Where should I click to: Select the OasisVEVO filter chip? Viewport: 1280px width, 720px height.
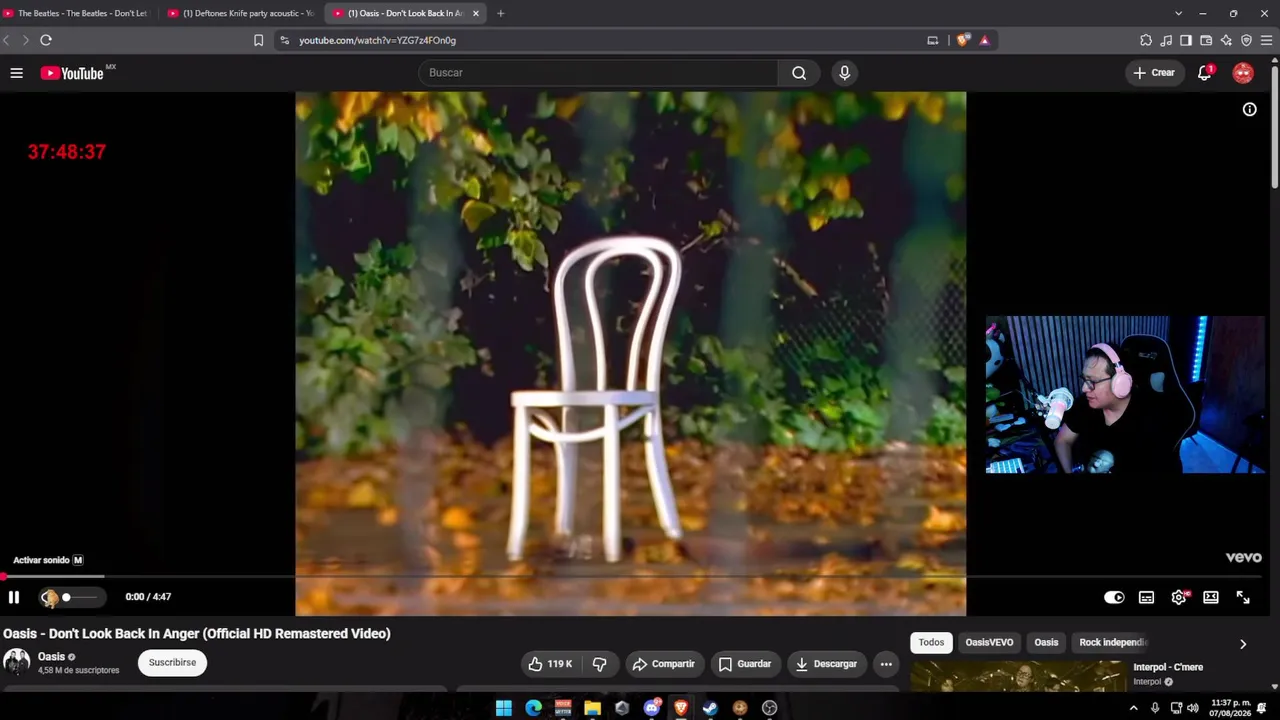coord(989,642)
